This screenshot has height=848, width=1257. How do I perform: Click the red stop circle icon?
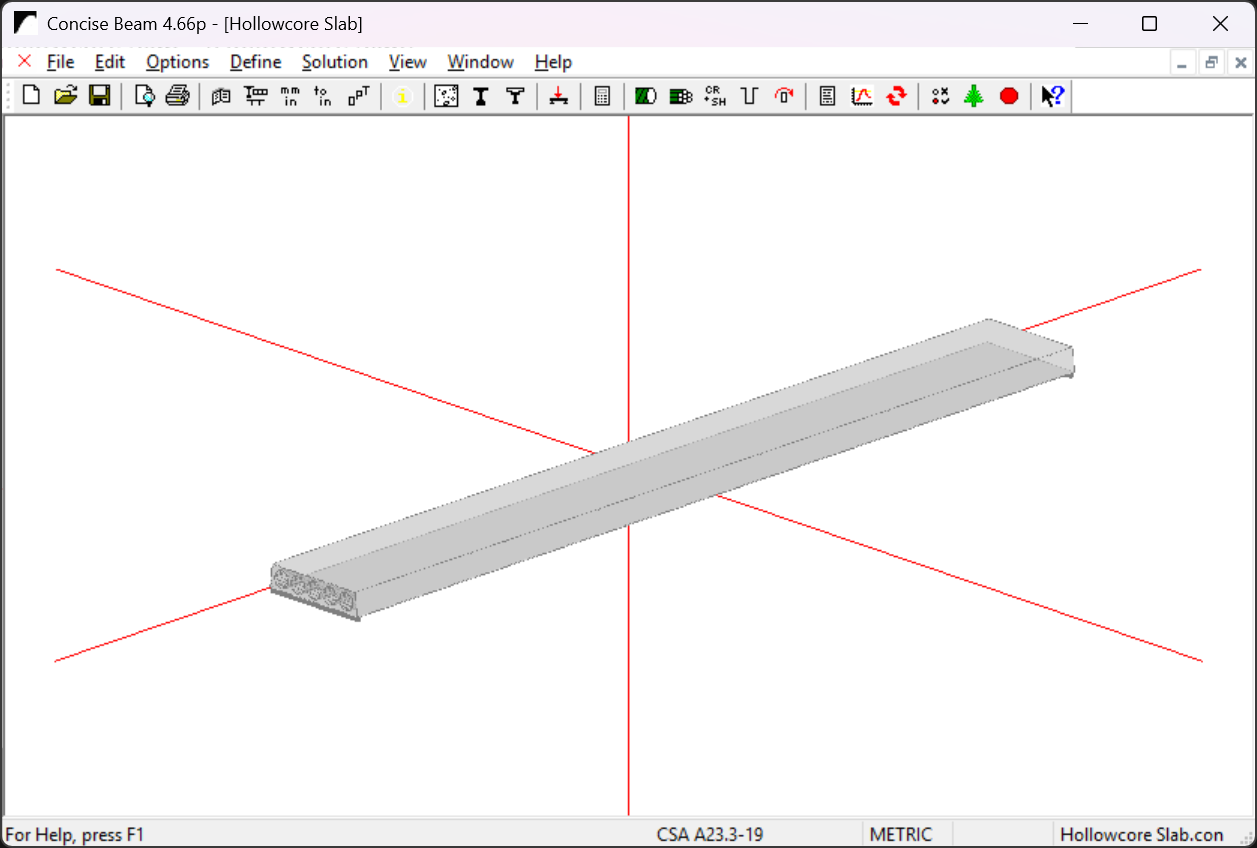click(1009, 96)
